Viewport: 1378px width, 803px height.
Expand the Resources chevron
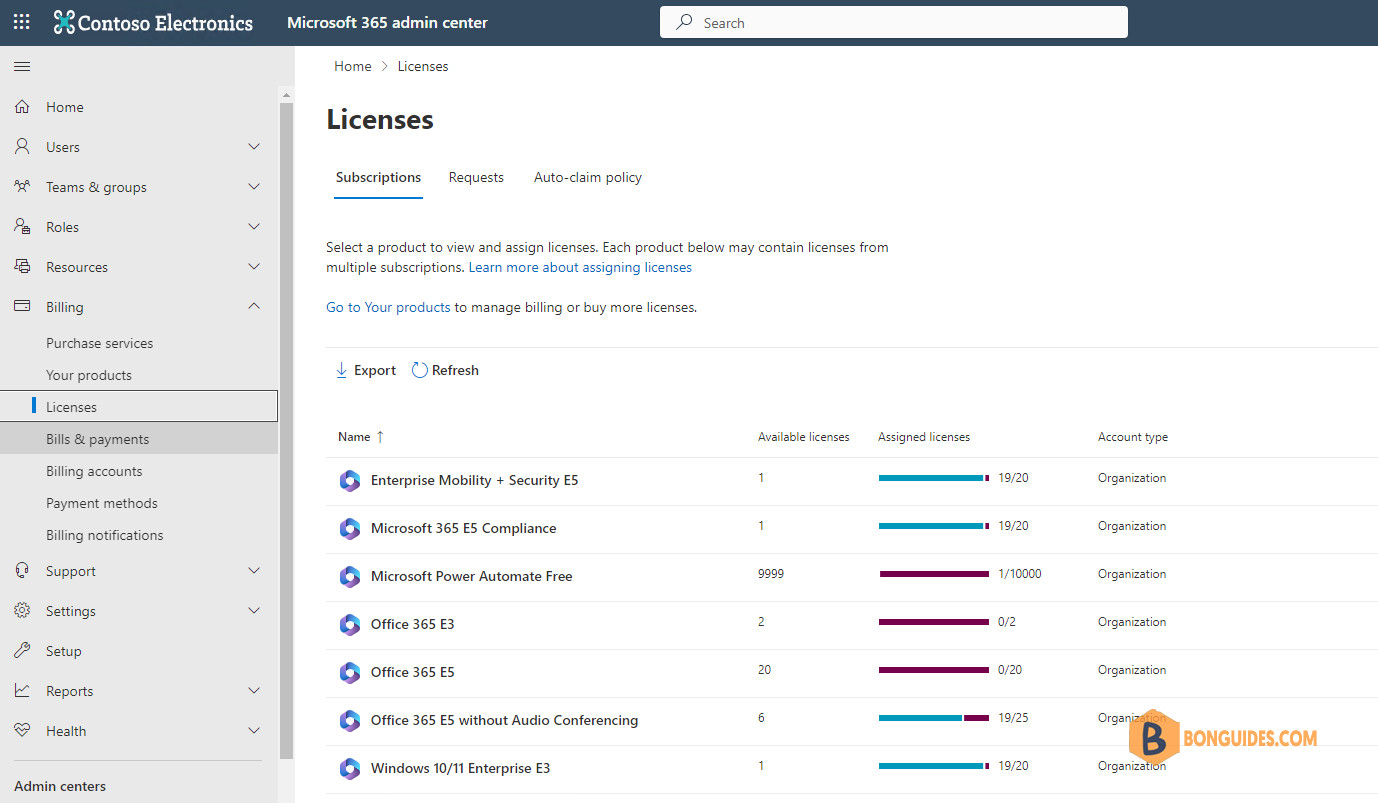point(254,267)
